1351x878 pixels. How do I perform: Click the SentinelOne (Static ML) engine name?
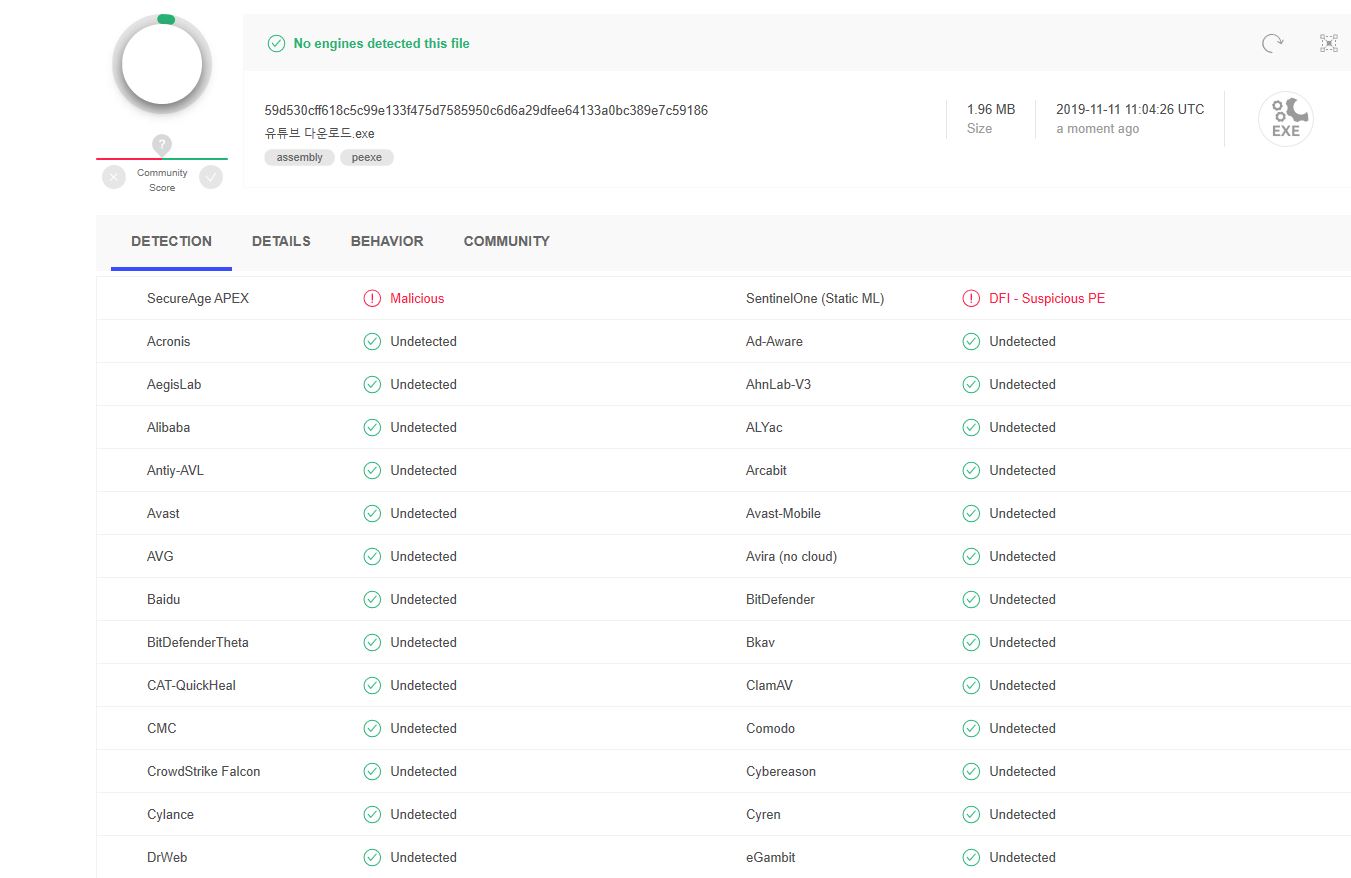pos(815,298)
